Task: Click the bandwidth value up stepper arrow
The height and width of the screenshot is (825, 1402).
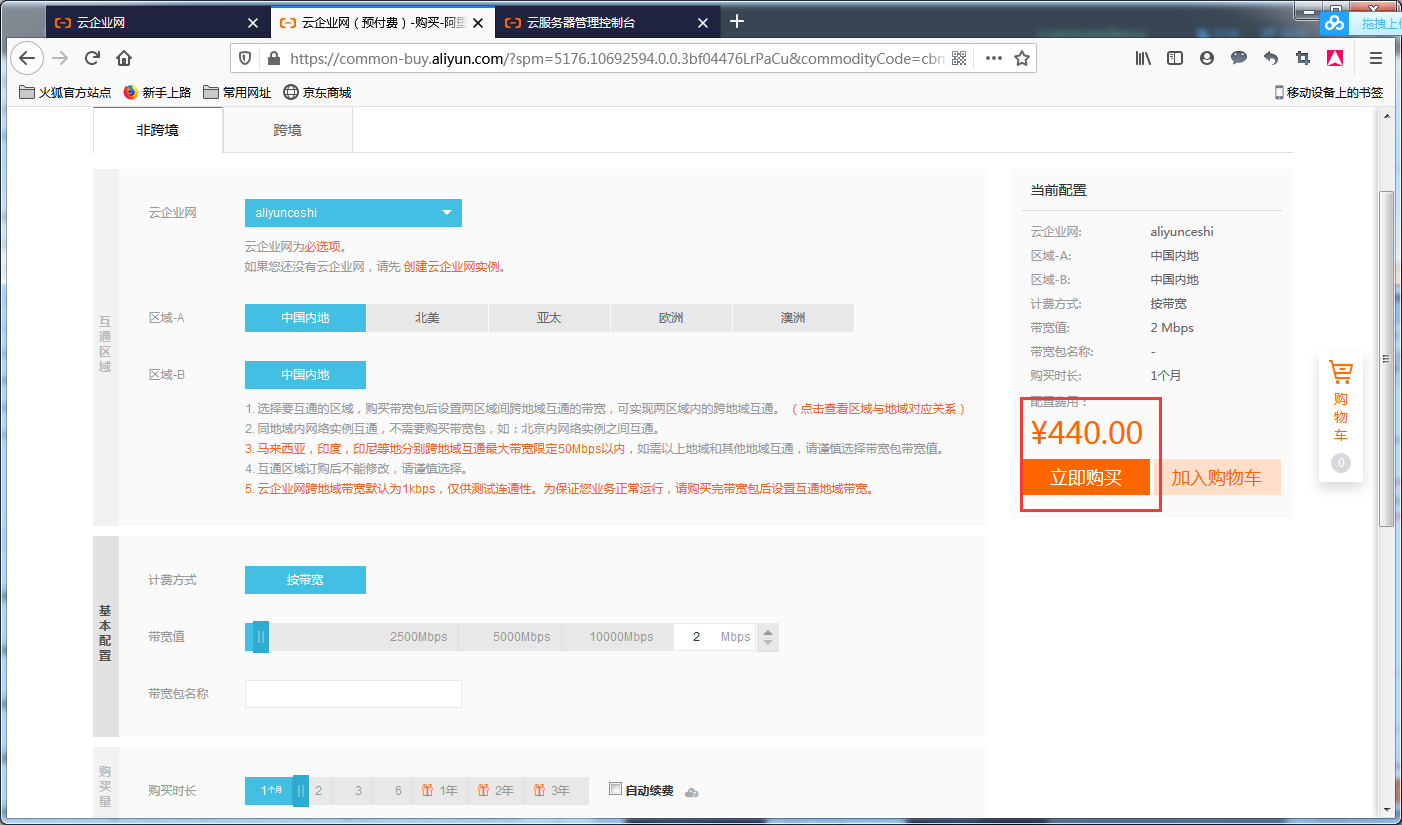Action: [x=768, y=630]
